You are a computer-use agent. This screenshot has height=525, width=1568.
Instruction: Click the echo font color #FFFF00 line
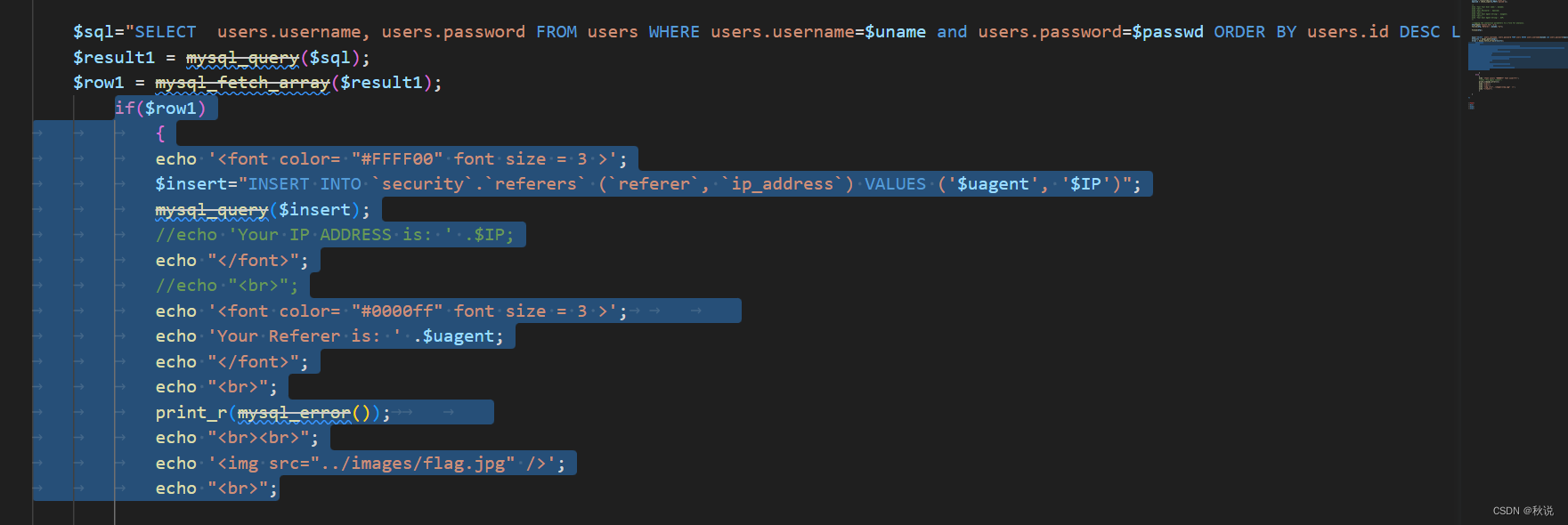click(x=392, y=159)
